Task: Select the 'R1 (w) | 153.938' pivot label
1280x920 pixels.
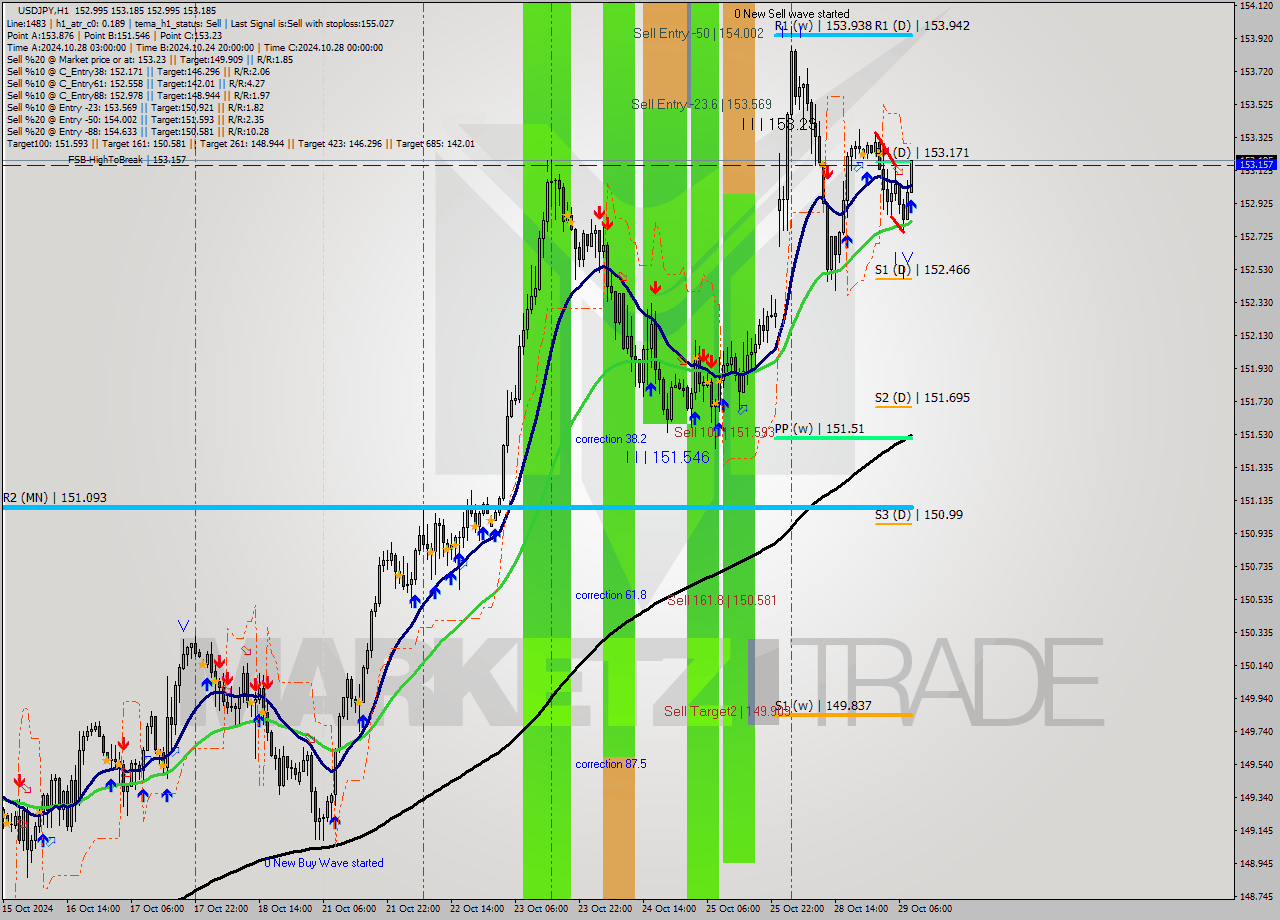Action: coord(822,26)
